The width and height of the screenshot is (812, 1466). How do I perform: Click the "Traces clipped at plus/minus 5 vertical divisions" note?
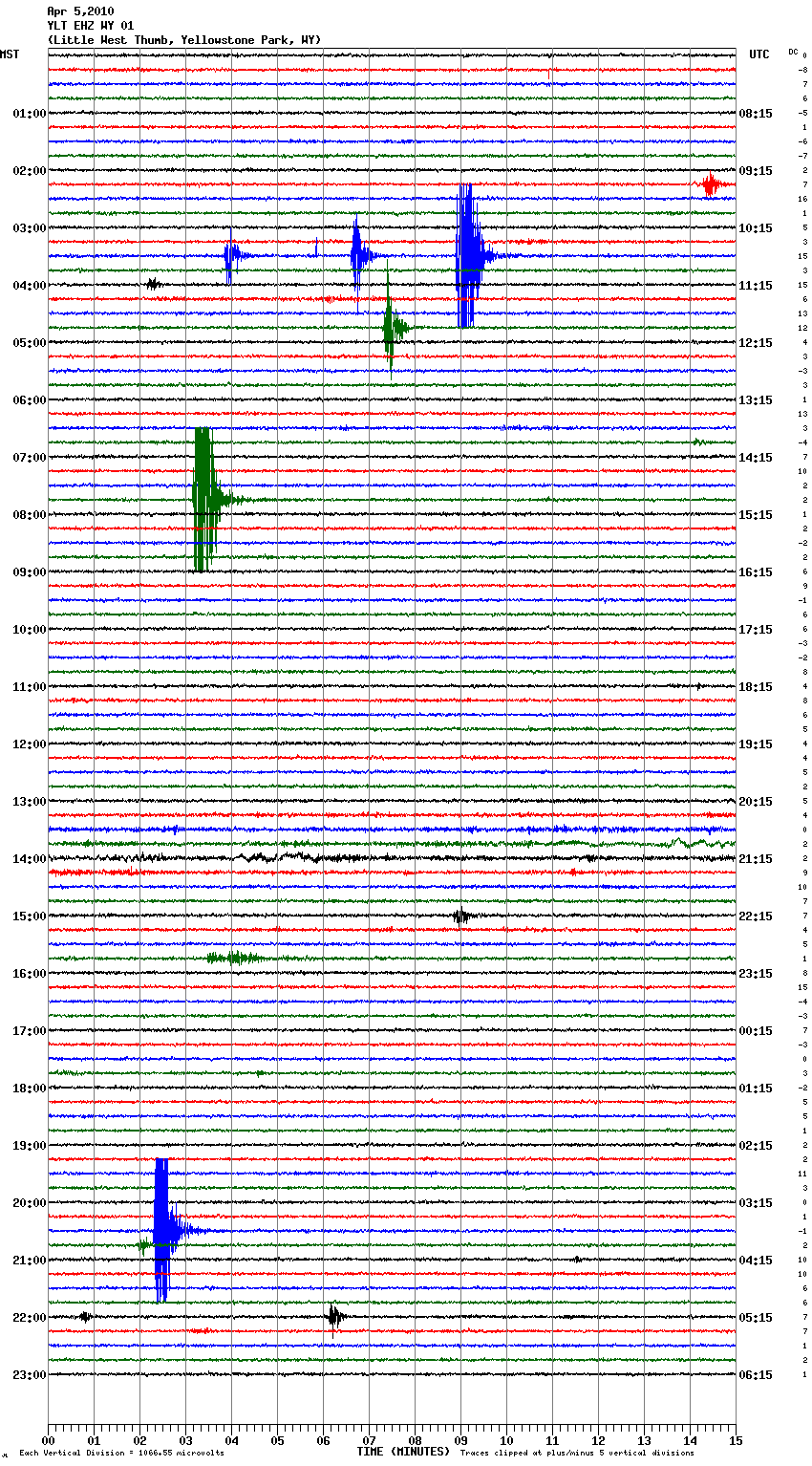point(577,1453)
